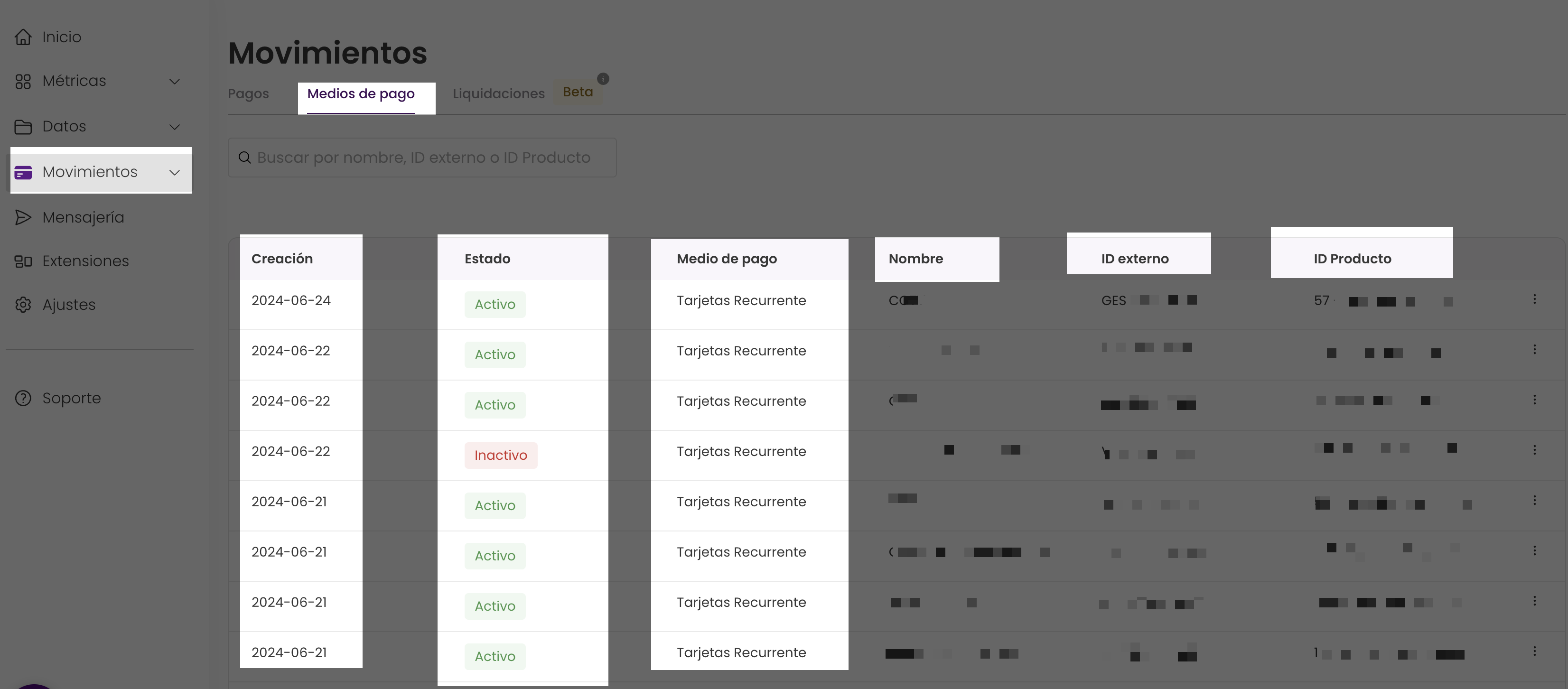Click the Beta badge
The height and width of the screenshot is (689, 1568).
[578, 92]
